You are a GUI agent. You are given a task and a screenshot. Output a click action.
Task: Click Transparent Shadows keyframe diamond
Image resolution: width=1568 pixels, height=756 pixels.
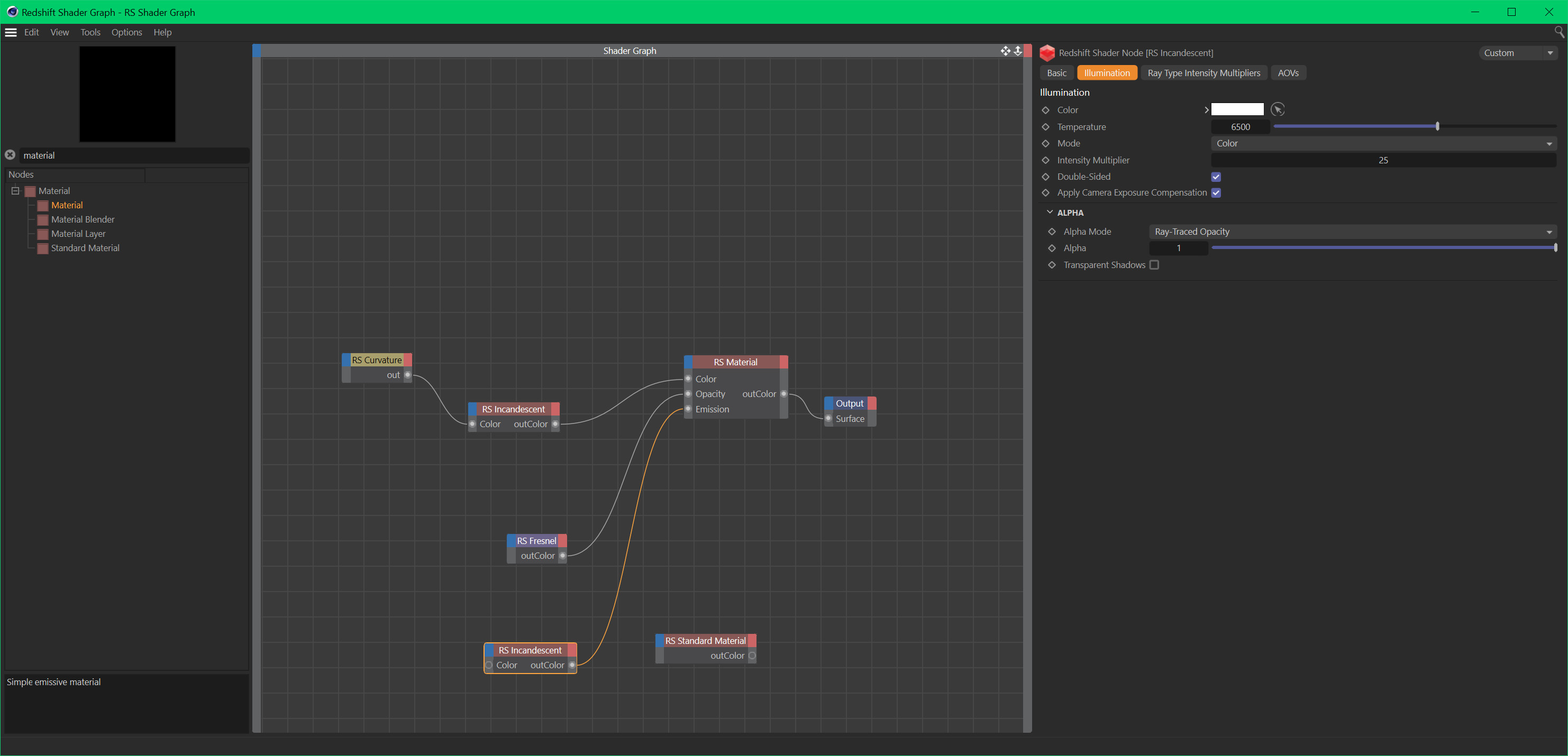pyautogui.click(x=1052, y=265)
